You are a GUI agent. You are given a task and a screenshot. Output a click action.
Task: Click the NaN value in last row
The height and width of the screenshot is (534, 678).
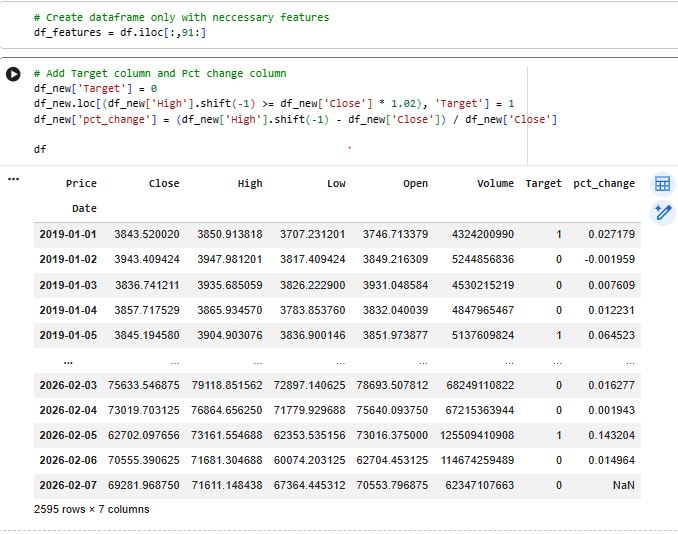click(x=623, y=485)
